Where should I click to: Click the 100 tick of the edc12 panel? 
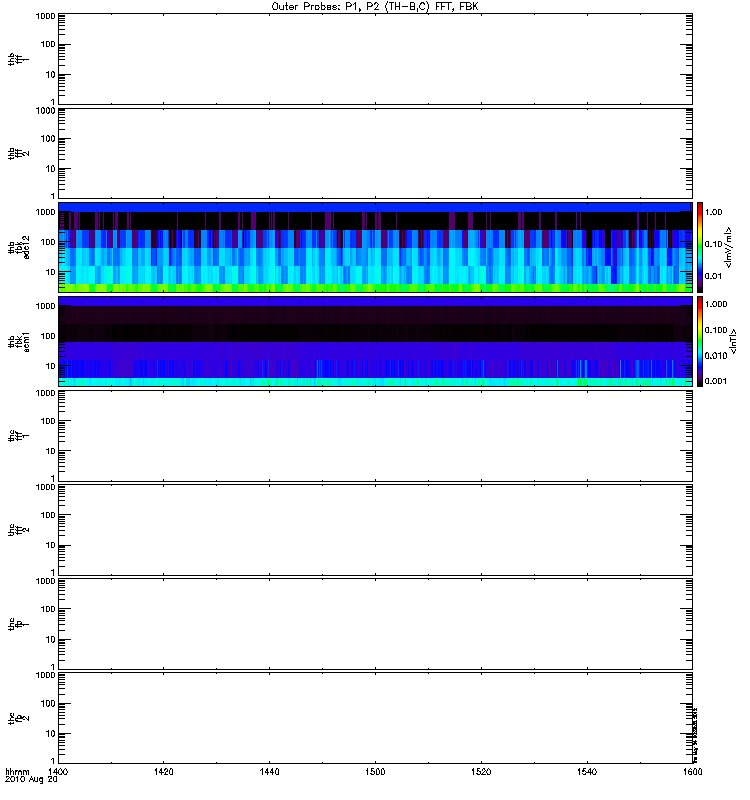click(x=48, y=242)
